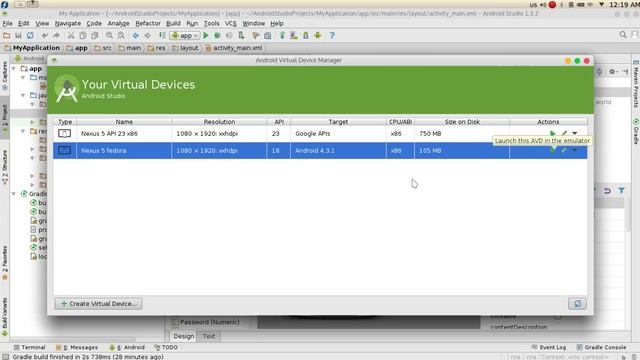
Task: Open more actions dropdown for Nexus 5 fedora
Action: tap(575, 151)
